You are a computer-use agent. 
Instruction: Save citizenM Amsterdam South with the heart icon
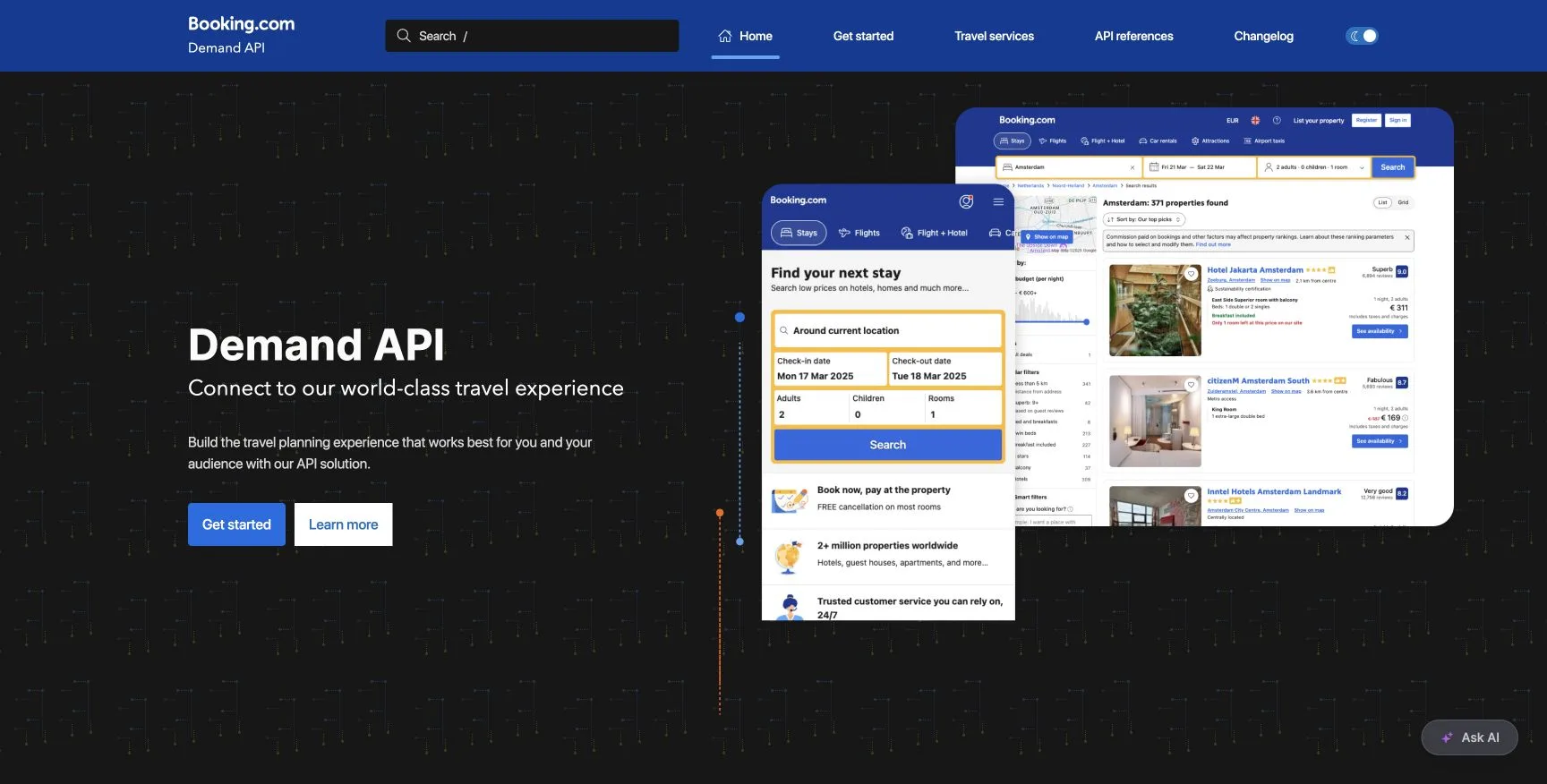pos(1192,385)
